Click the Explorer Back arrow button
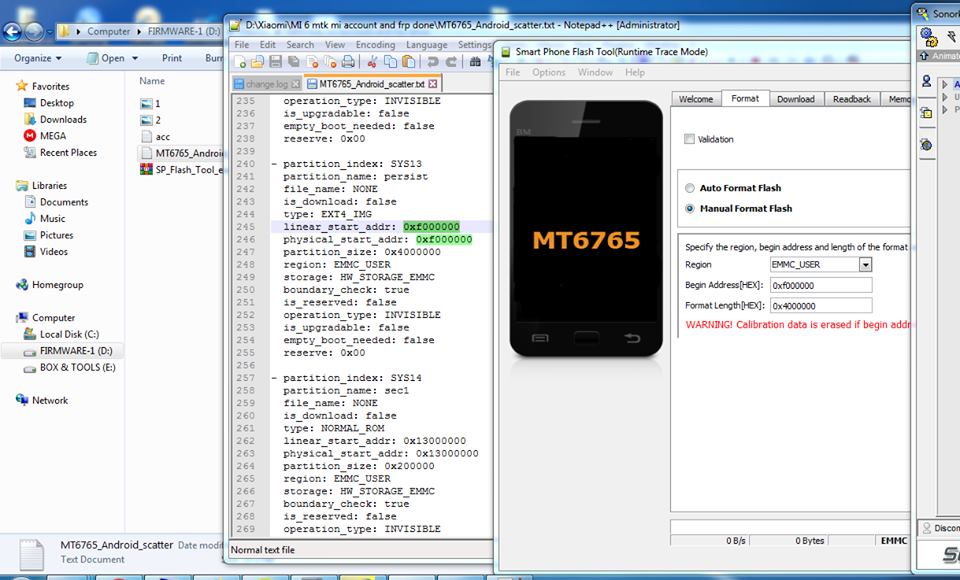The width and height of the screenshot is (960, 580). tap(12, 31)
